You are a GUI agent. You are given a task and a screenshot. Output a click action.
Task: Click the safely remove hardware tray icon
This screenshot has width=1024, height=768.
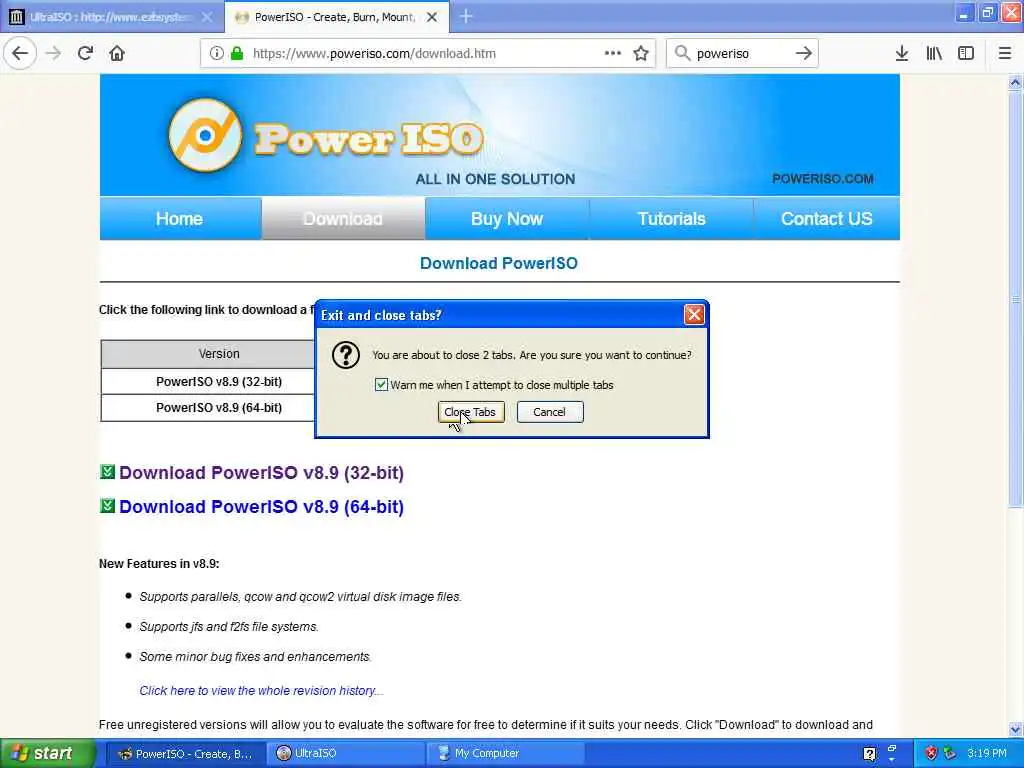pyautogui.click(x=950, y=754)
